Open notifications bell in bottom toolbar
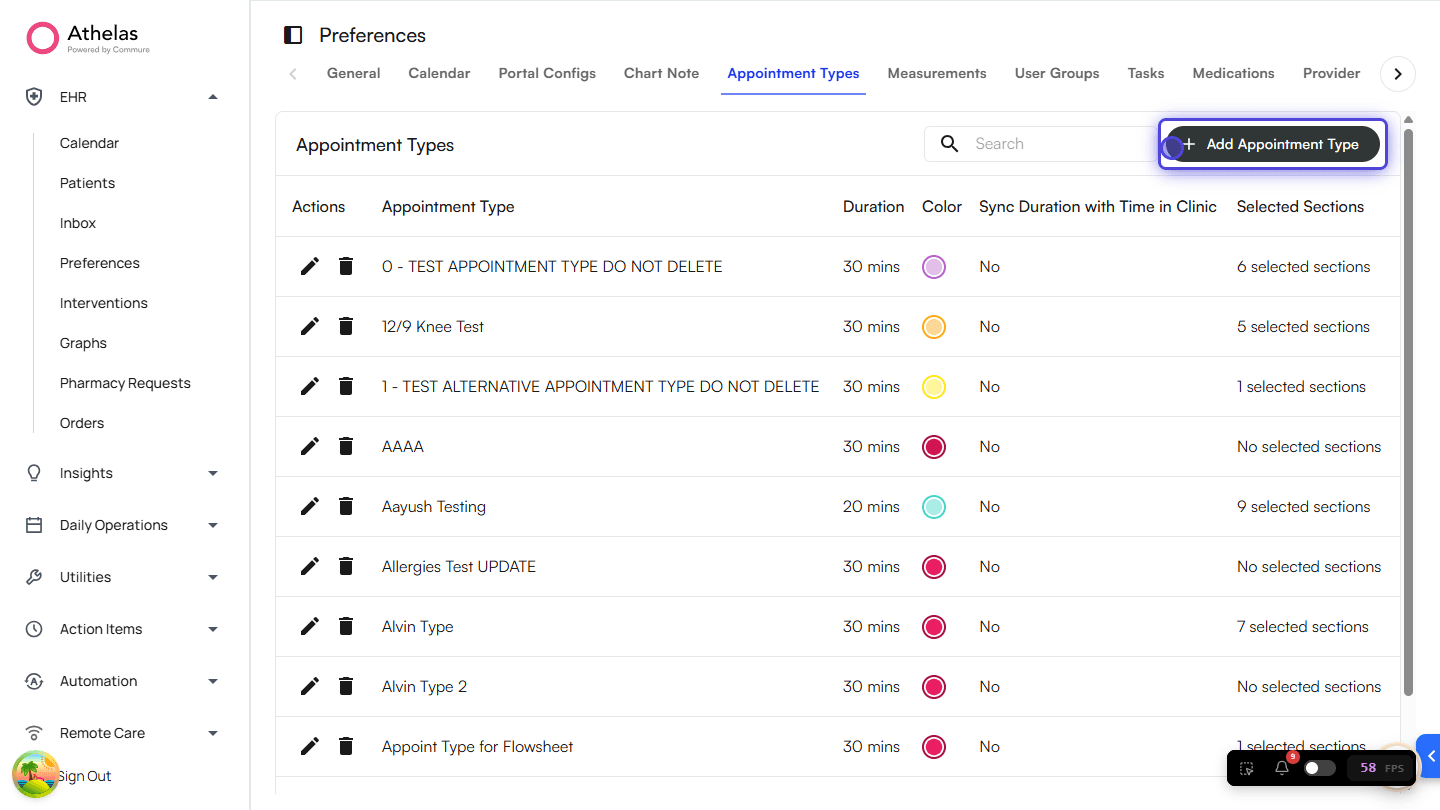Image resolution: width=1440 pixels, height=810 pixels. [1282, 768]
